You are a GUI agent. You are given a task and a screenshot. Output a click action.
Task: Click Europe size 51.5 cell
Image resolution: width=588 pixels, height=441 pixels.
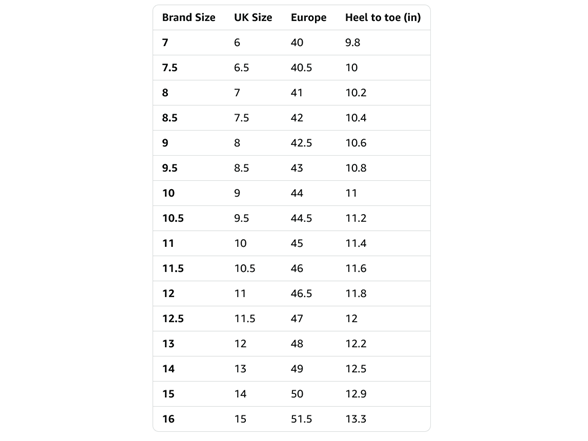pyautogui.click(x=301, y=419)
